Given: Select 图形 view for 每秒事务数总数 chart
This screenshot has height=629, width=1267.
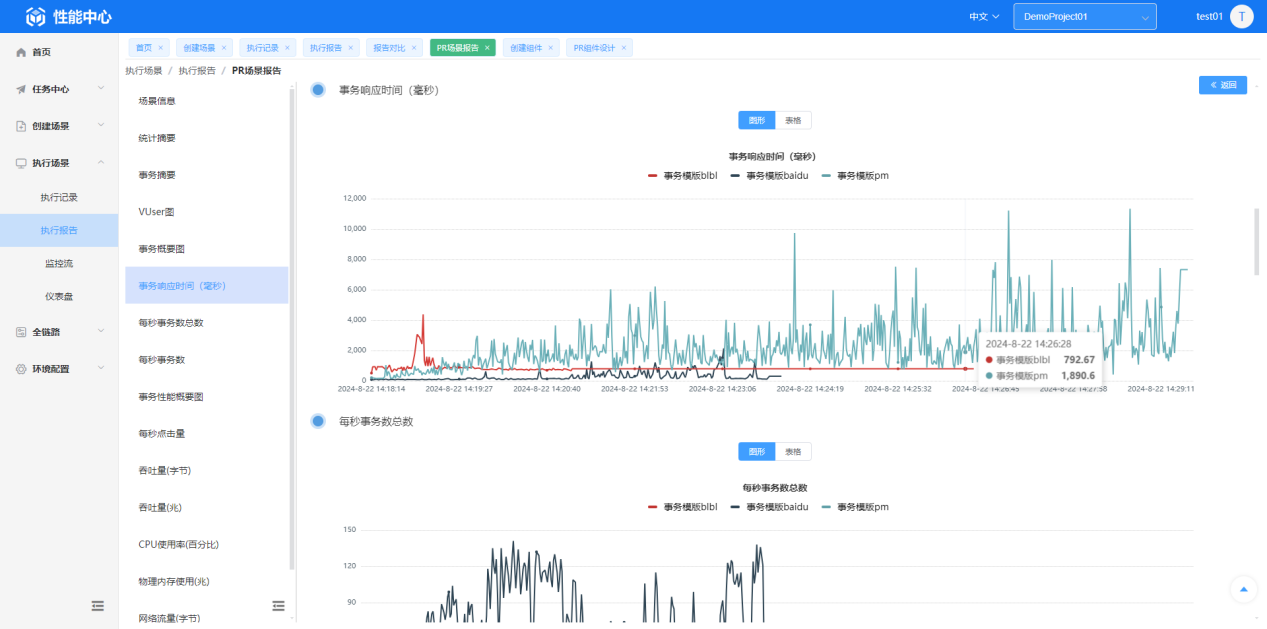Looking at the screenshot, I should point(756,452).
